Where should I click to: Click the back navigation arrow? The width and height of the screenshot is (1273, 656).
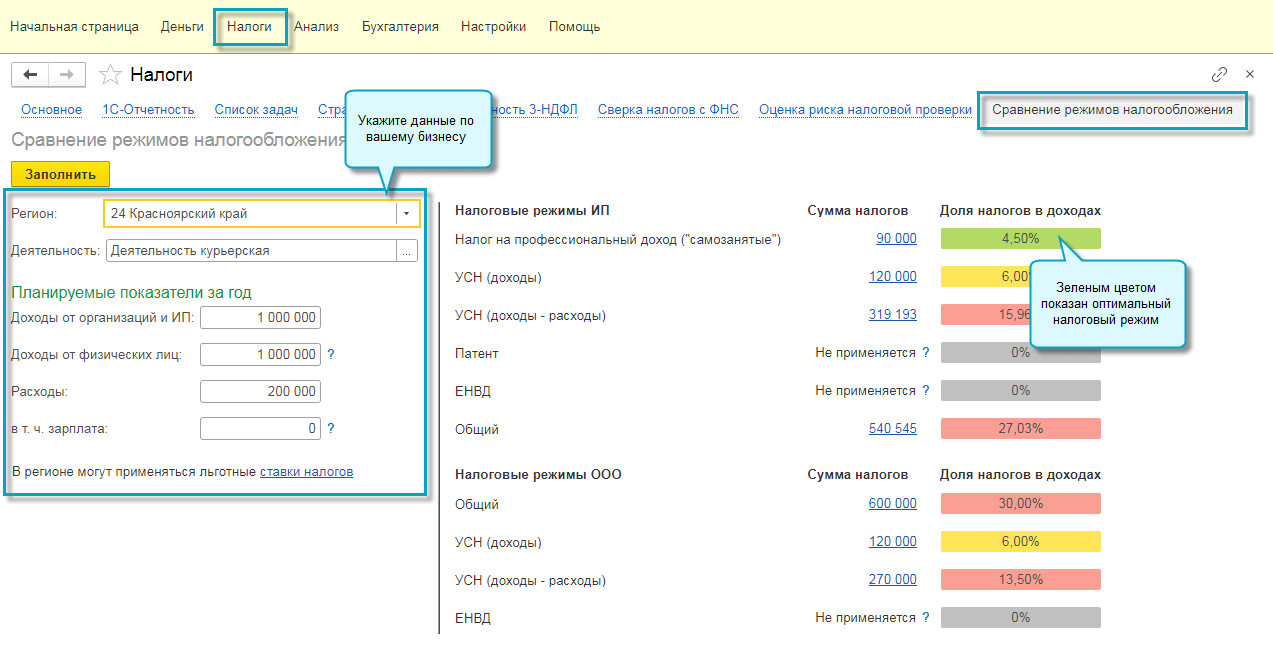[x=30, y=75]
